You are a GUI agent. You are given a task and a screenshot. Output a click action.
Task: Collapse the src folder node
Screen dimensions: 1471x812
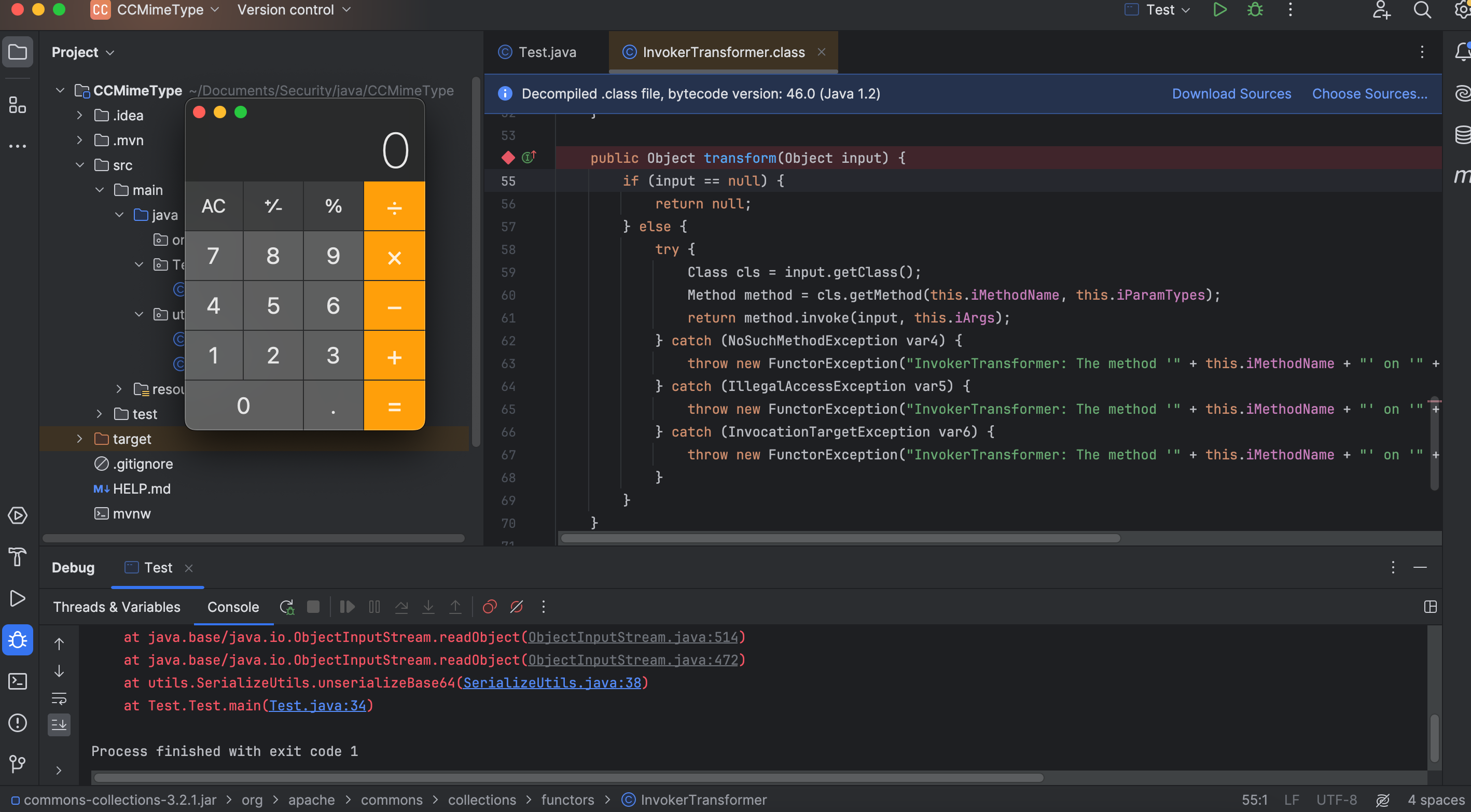click(x=79, y=165)
